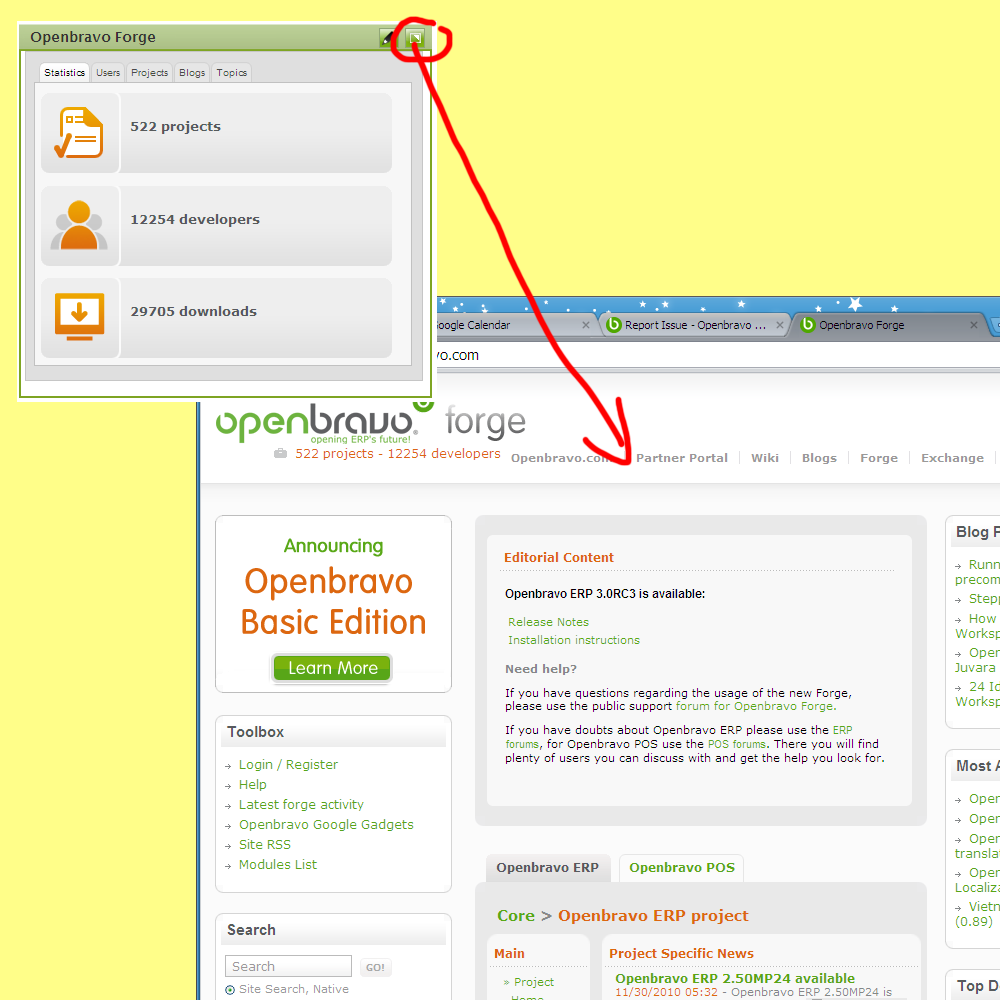Click the GO! search button

click(375, 967)
